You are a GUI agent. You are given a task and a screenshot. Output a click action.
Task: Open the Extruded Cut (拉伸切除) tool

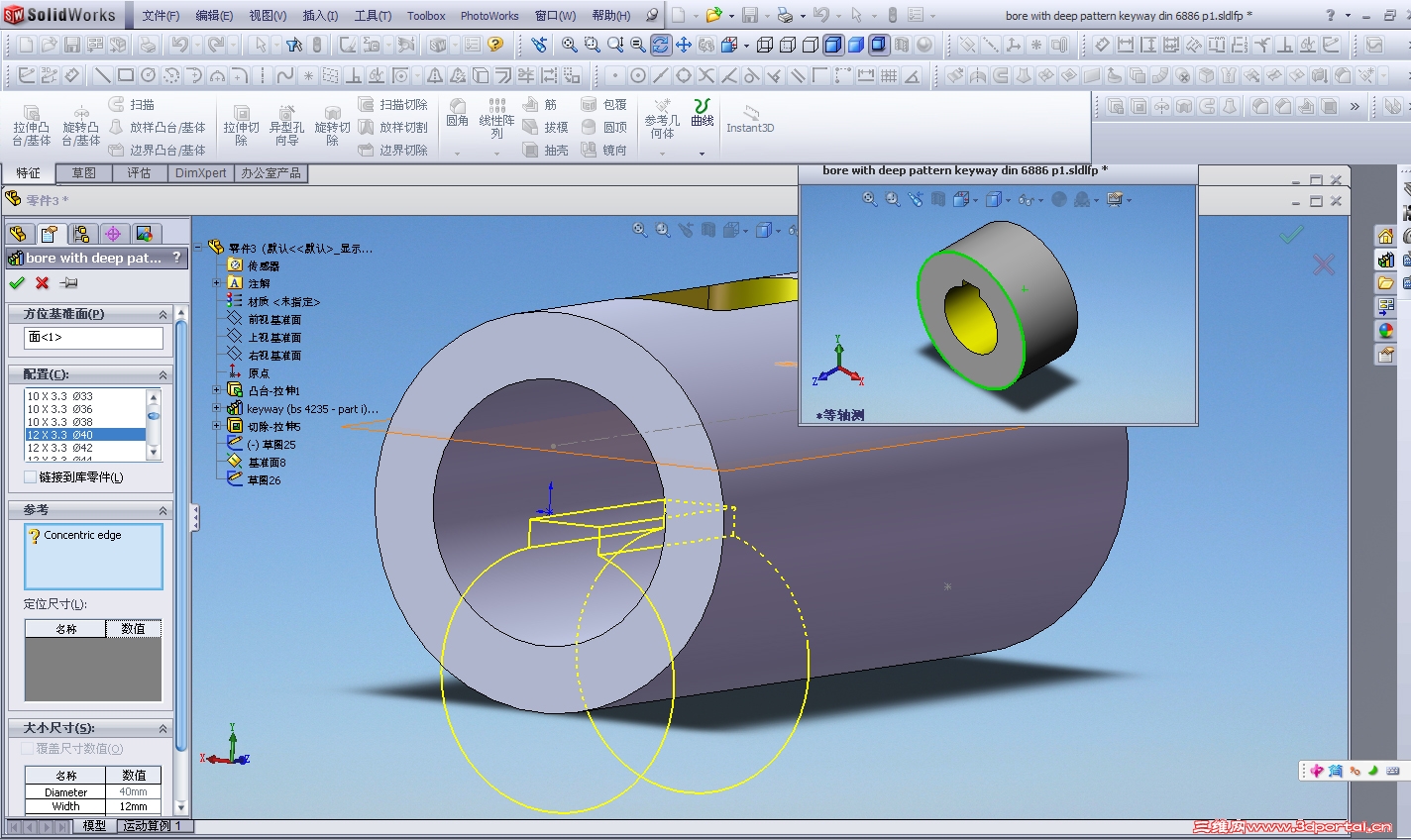241,124
